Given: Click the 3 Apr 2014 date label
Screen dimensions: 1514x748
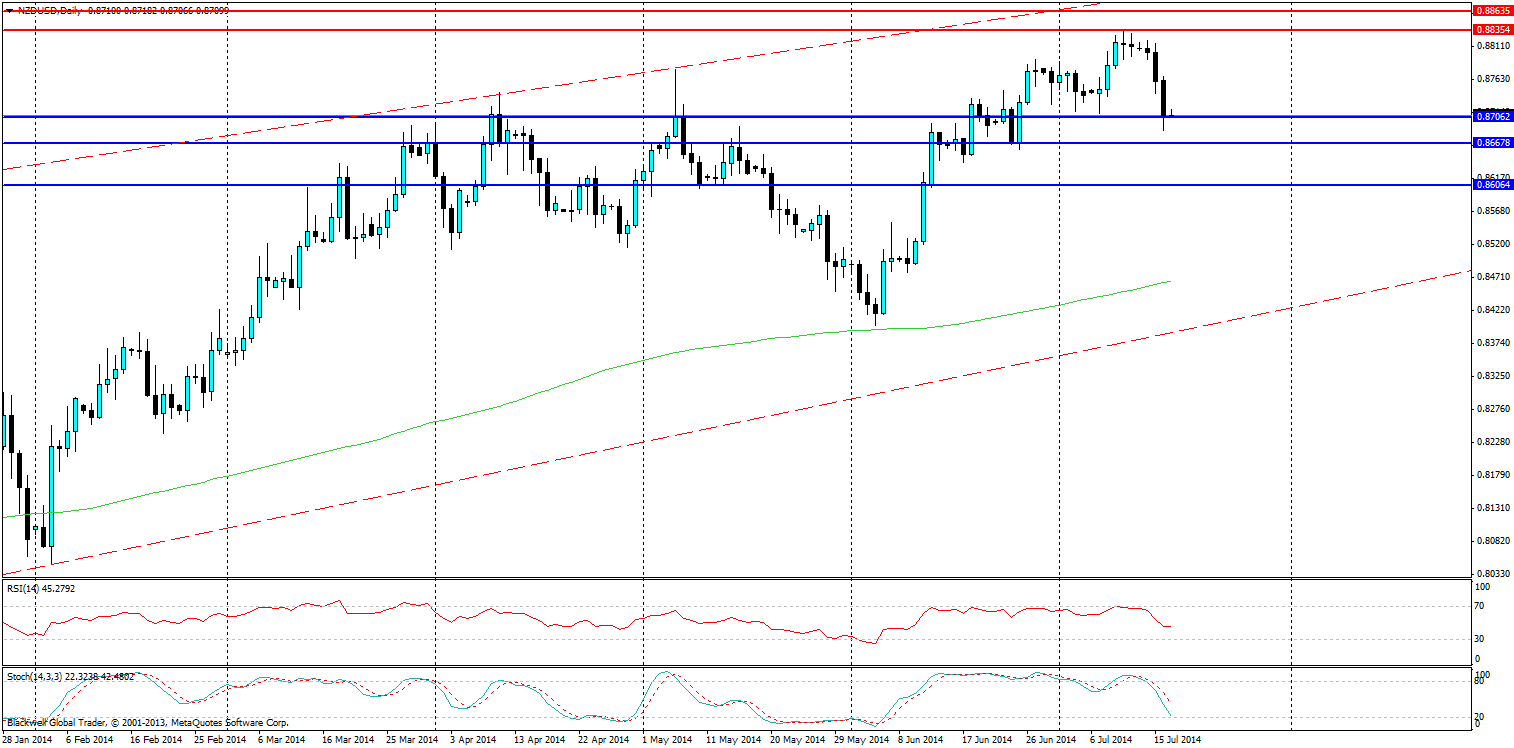Looking at the screenshot, I should tap(473, 740).
